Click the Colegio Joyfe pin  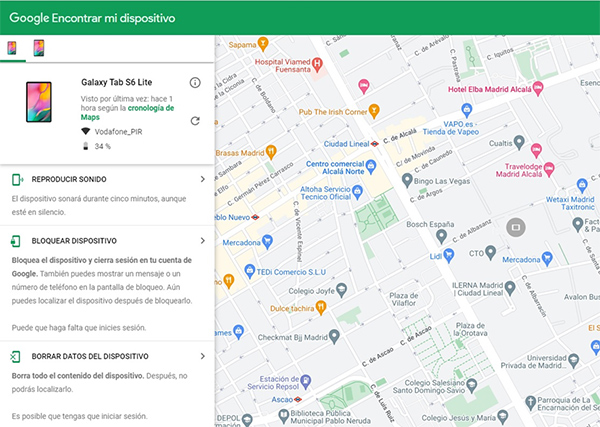[x=341, y=290]
